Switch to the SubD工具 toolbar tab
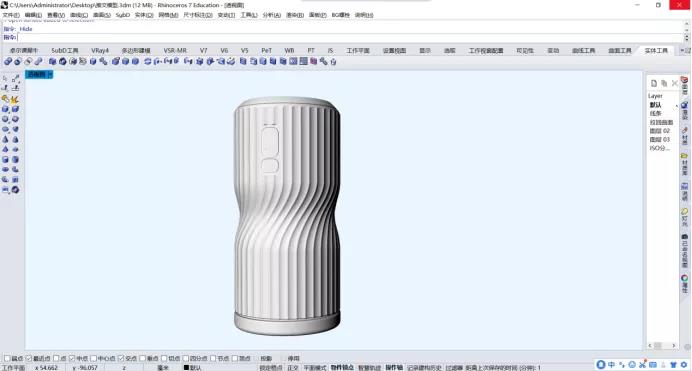The height and width of the screenshot is (371, 692). [x=64, y=51]
